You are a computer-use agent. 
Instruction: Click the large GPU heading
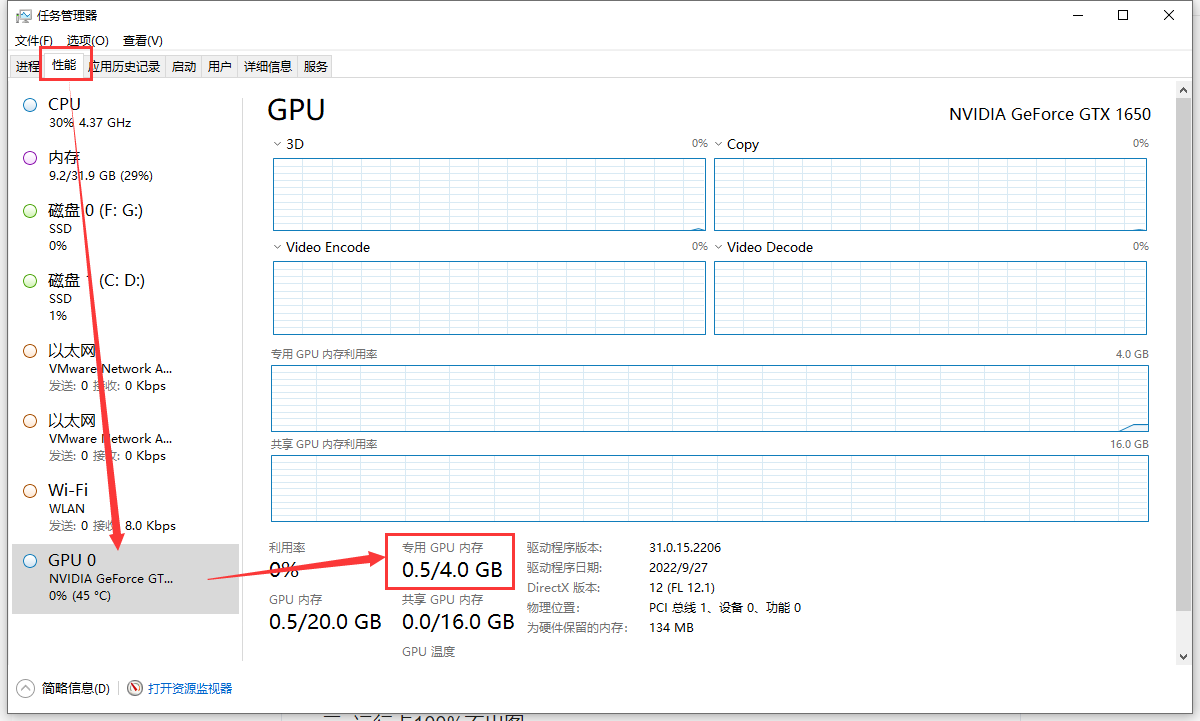(297, 110)
